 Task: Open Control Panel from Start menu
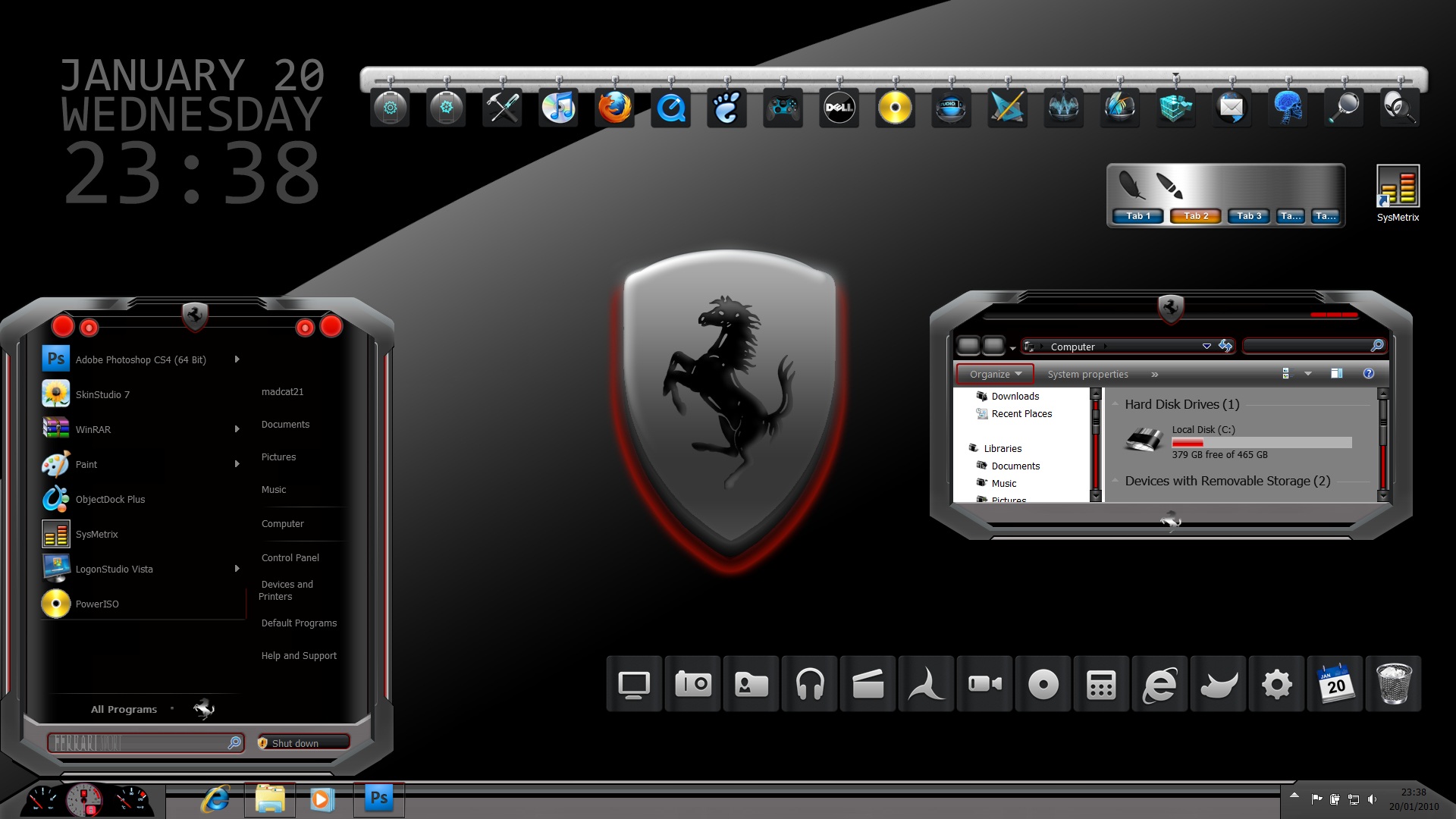pos(290,557)
